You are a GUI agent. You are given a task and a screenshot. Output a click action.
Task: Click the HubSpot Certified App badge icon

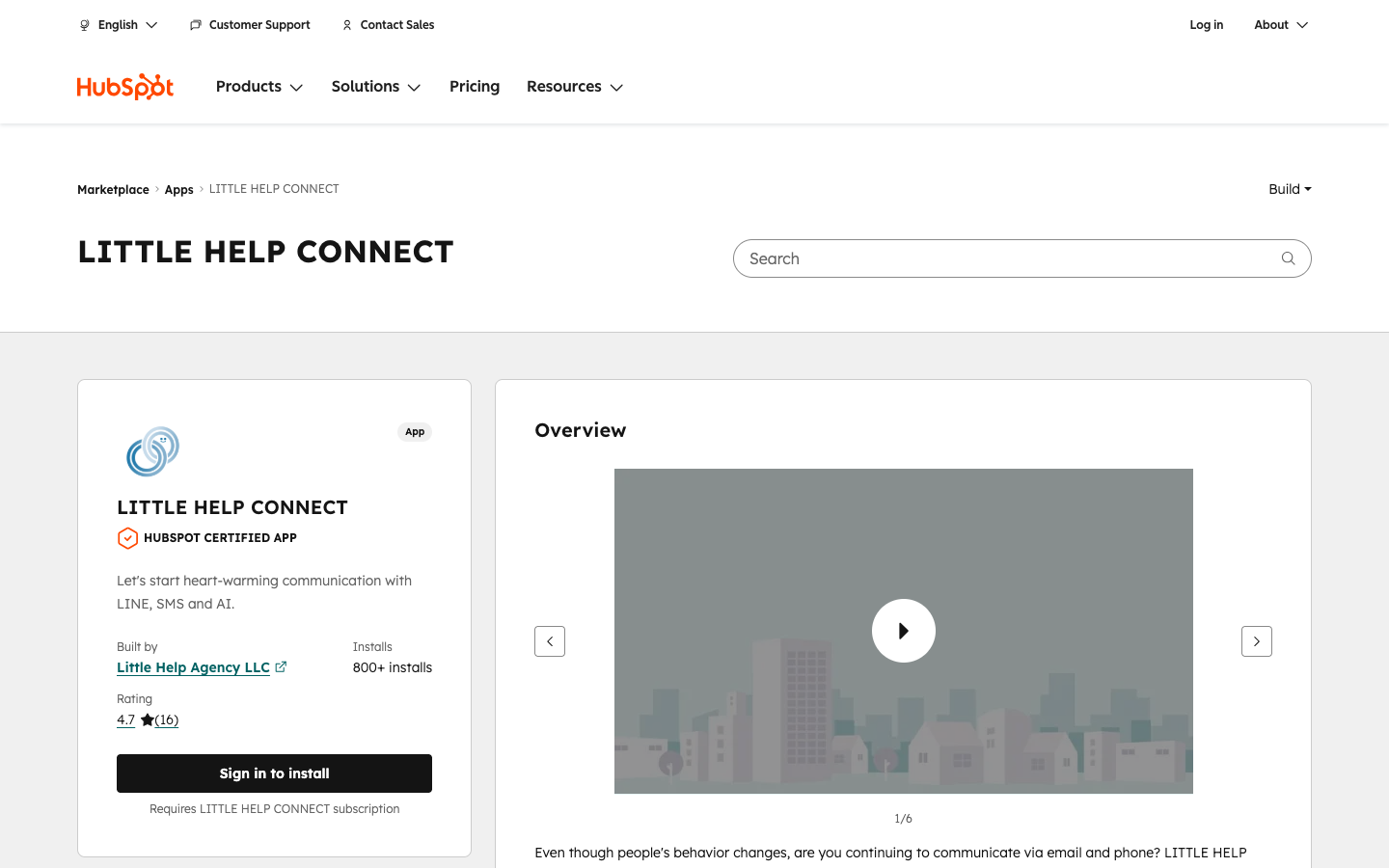(x=127, y=538)
